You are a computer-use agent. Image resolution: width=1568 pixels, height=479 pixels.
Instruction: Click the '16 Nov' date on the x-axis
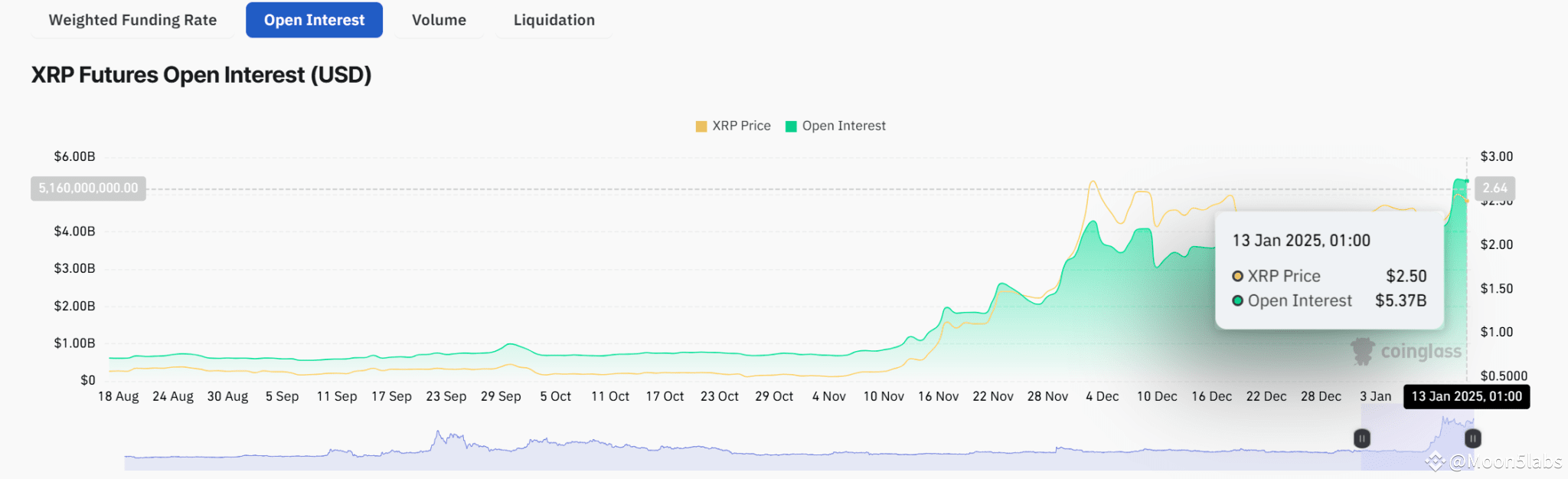coord(938,397)
